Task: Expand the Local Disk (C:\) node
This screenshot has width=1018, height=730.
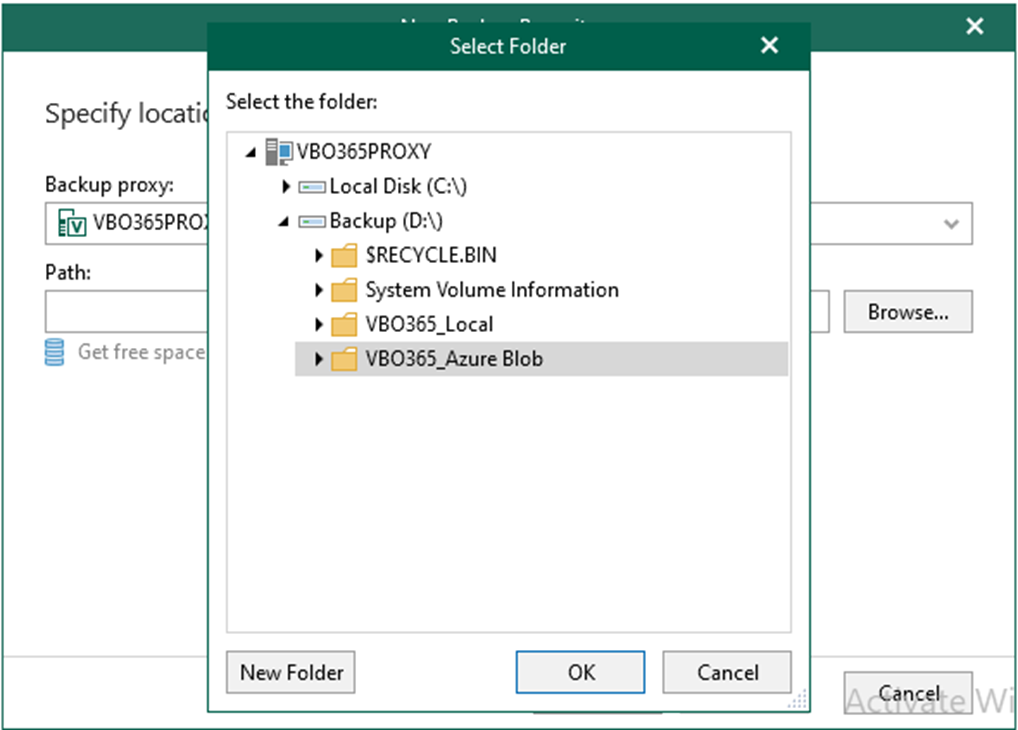Action: 286,187
